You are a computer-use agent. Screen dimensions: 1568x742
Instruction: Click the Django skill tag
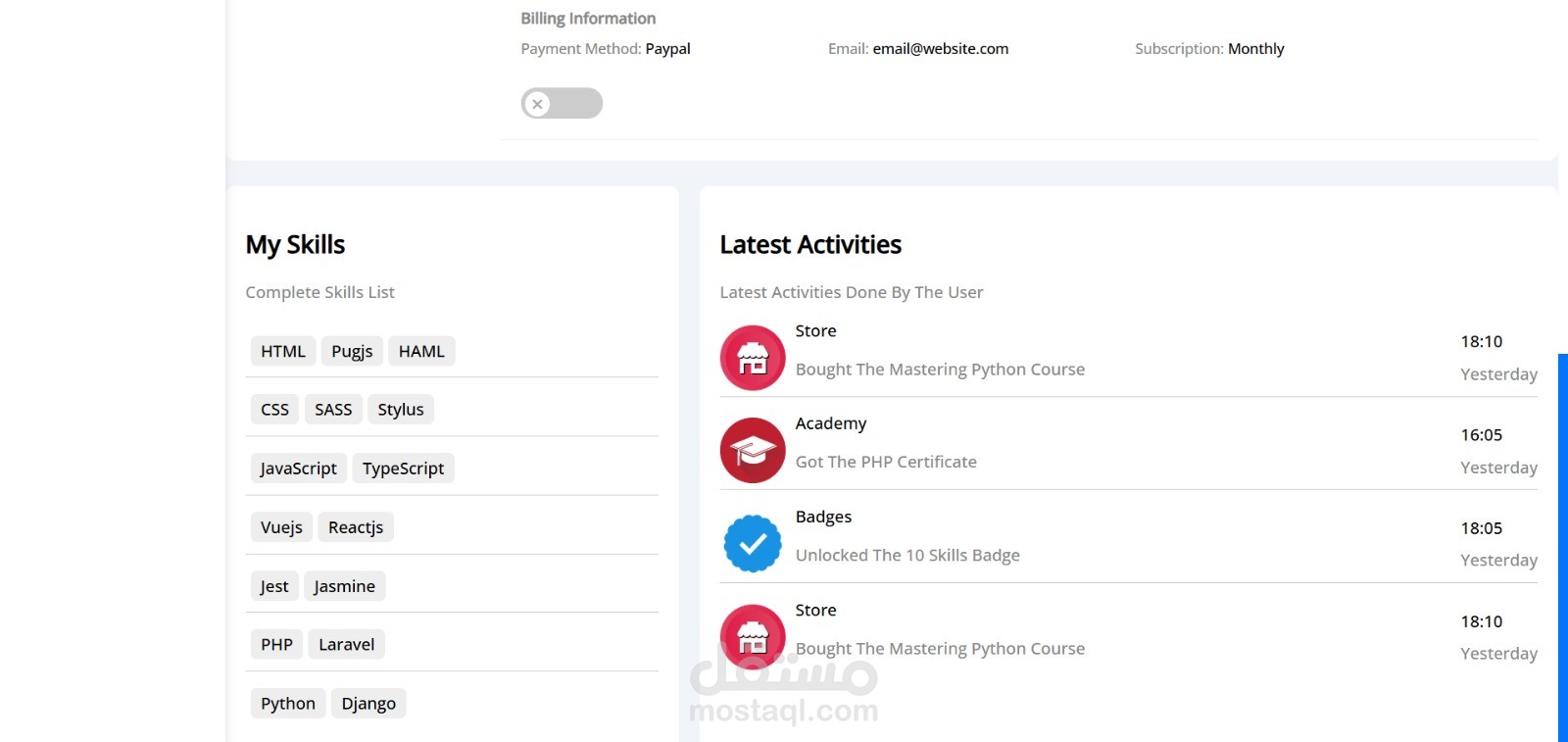tap(368, 704)
